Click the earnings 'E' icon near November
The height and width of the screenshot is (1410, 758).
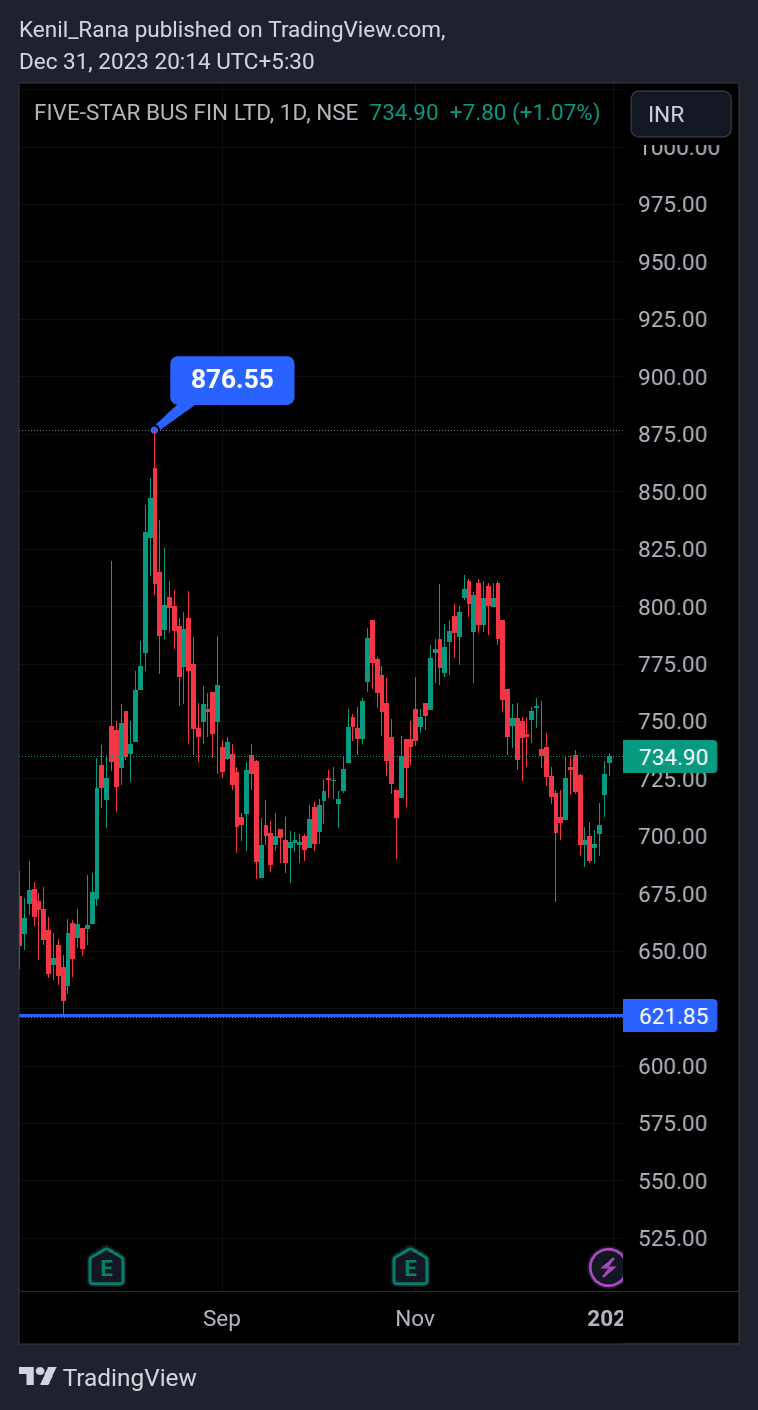410,1267
